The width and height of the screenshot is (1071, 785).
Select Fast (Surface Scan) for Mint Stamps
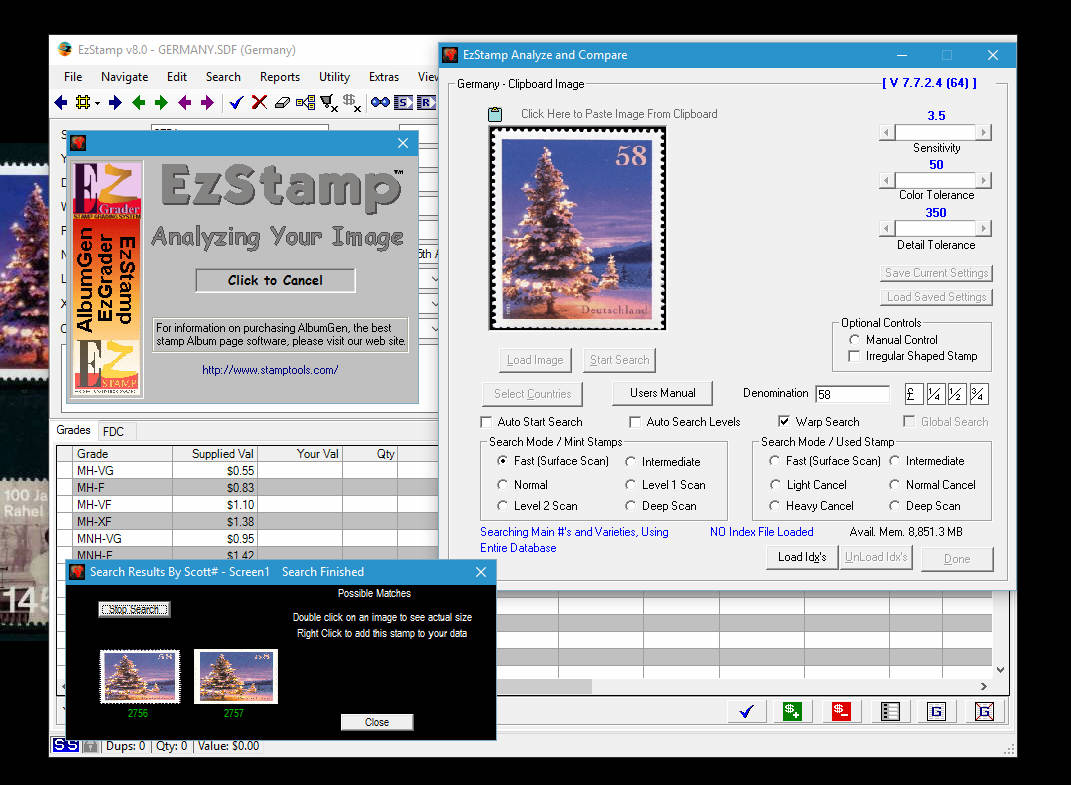[x=502, y=461]
